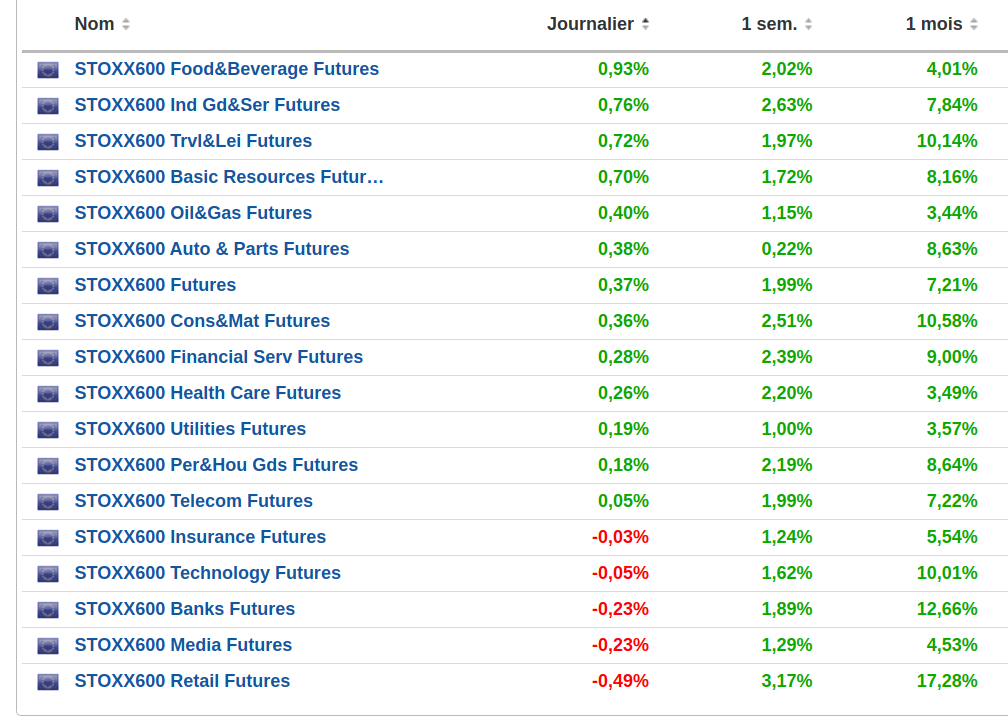Click the flag icon beside STOXX600 Food&Beverage Futures
The width and height of the screenshot is (1008, 728).
(48, 70)
